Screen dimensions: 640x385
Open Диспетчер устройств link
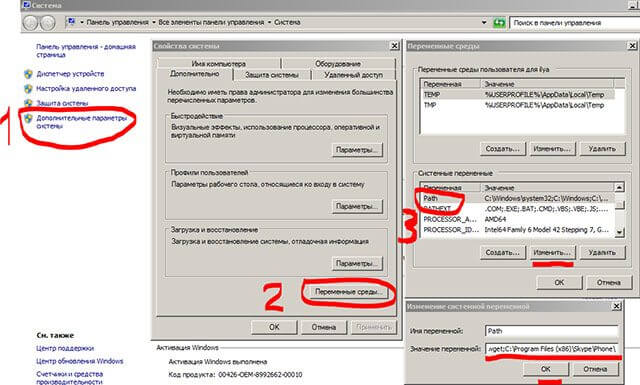pos(70,74)
